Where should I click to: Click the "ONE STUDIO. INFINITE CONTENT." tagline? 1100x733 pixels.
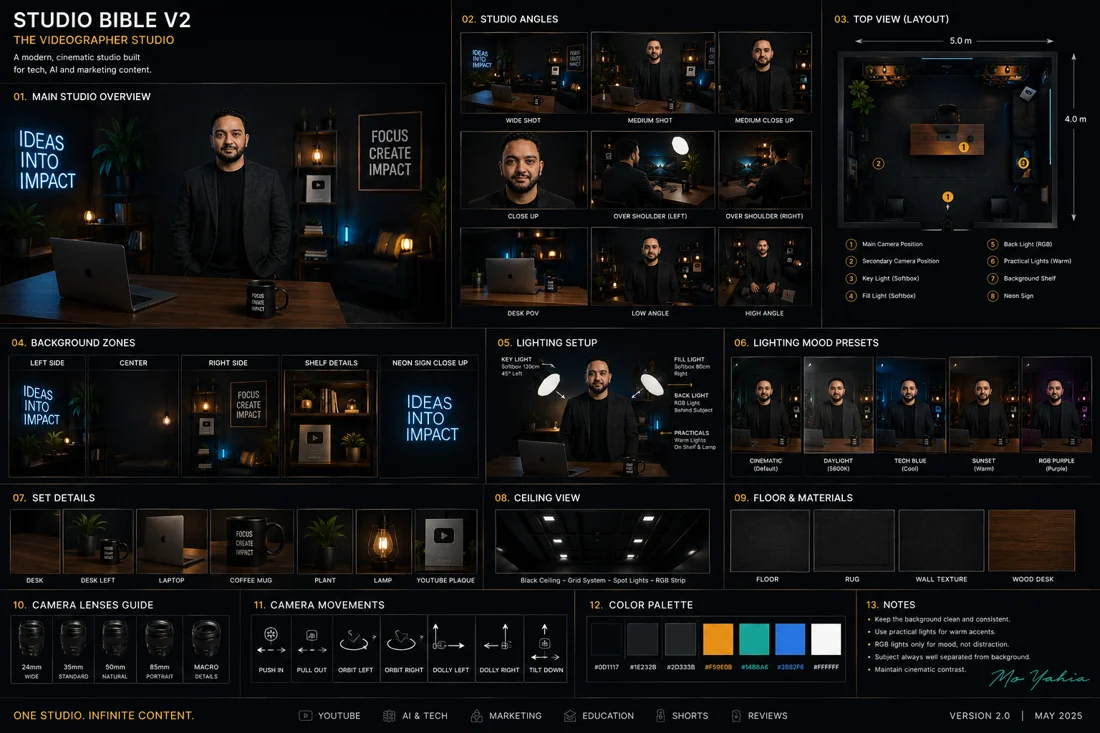[104, 715]
